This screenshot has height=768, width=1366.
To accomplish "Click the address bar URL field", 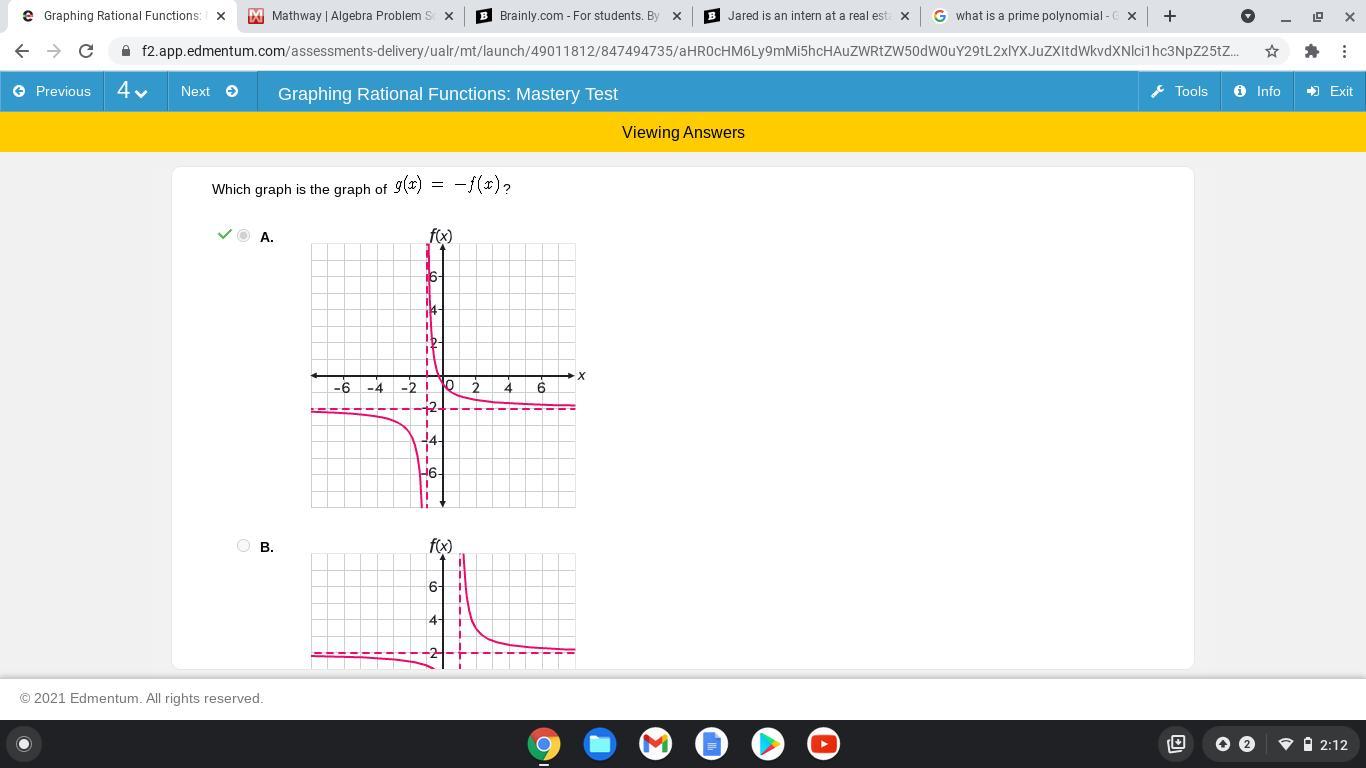I will coord(690,51).
